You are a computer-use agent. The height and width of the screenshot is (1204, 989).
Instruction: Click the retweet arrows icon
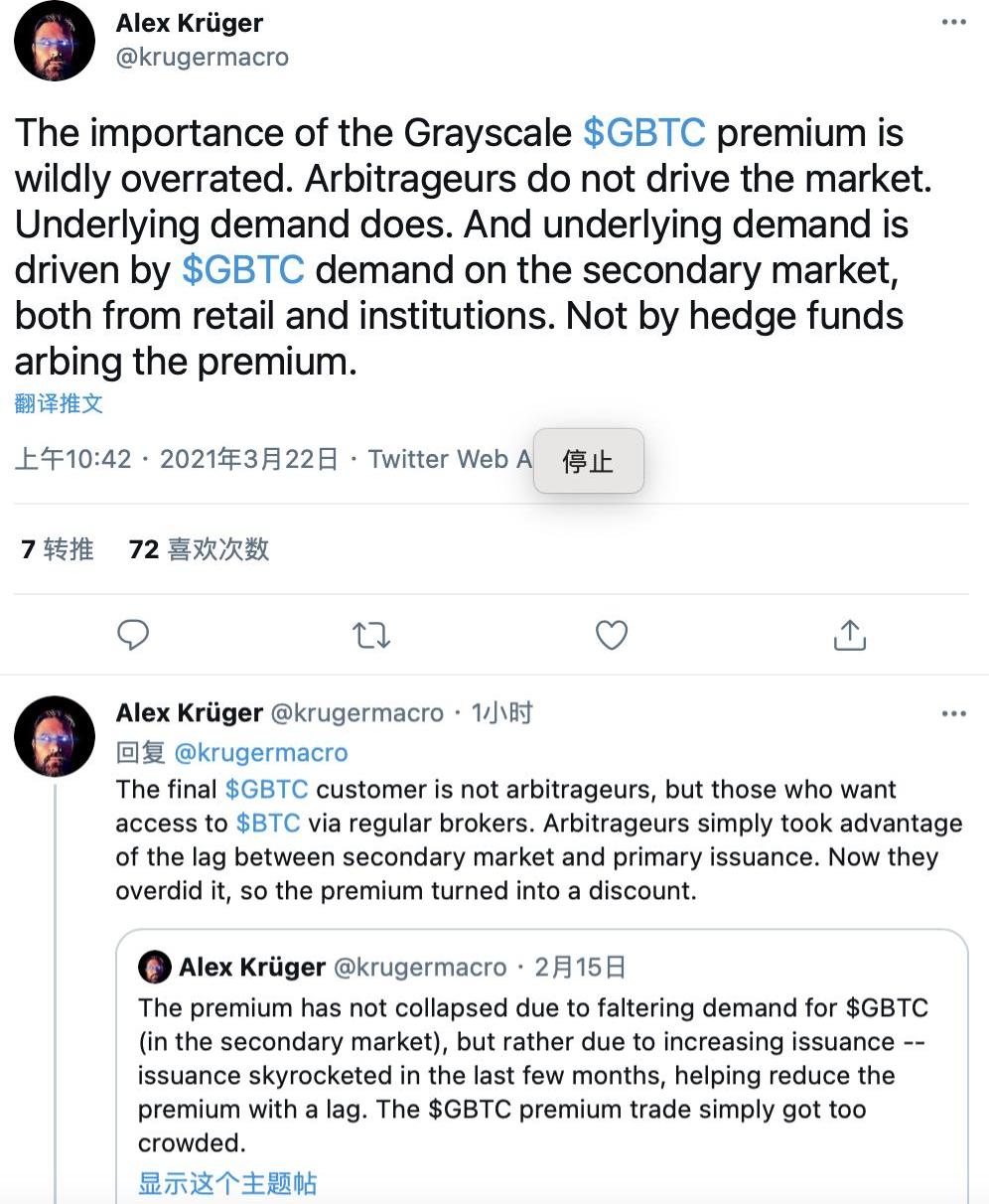pyautogui.click(x=371, y=635)
